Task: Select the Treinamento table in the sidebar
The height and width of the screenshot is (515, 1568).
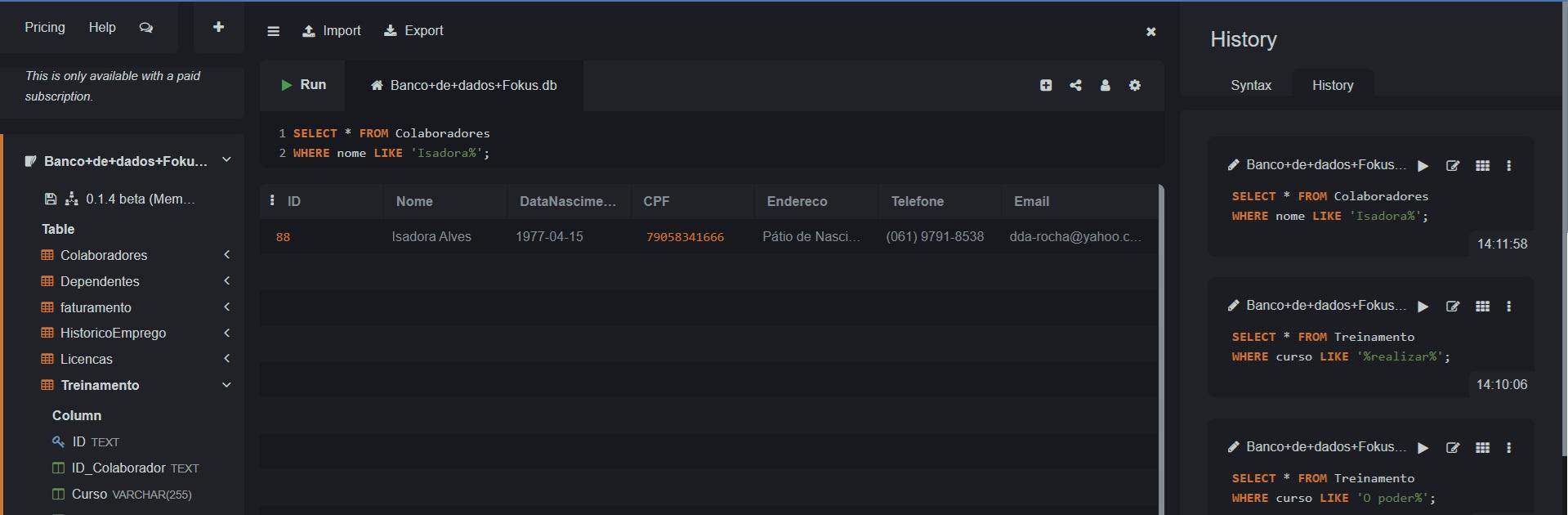Action: [x=100, y=385]
